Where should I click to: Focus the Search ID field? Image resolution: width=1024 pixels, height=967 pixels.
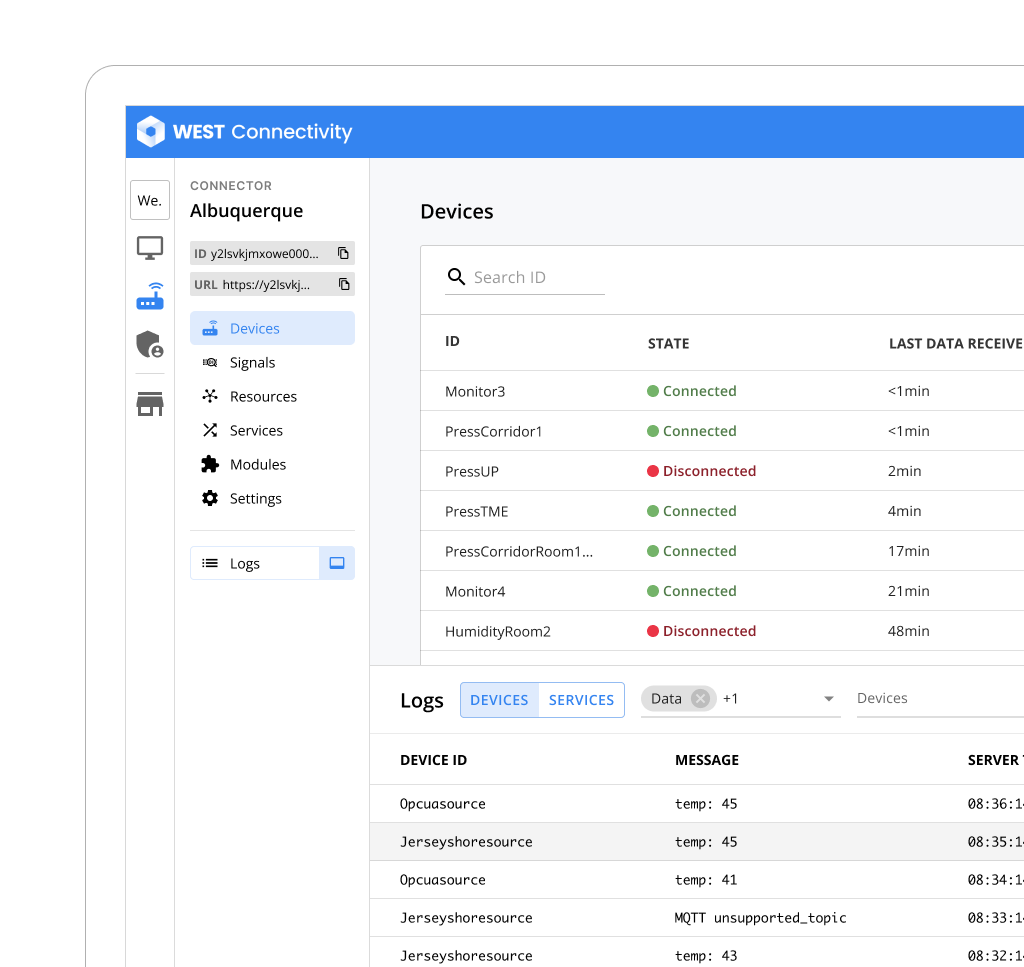pyautogui.click(x=525, y=277)
